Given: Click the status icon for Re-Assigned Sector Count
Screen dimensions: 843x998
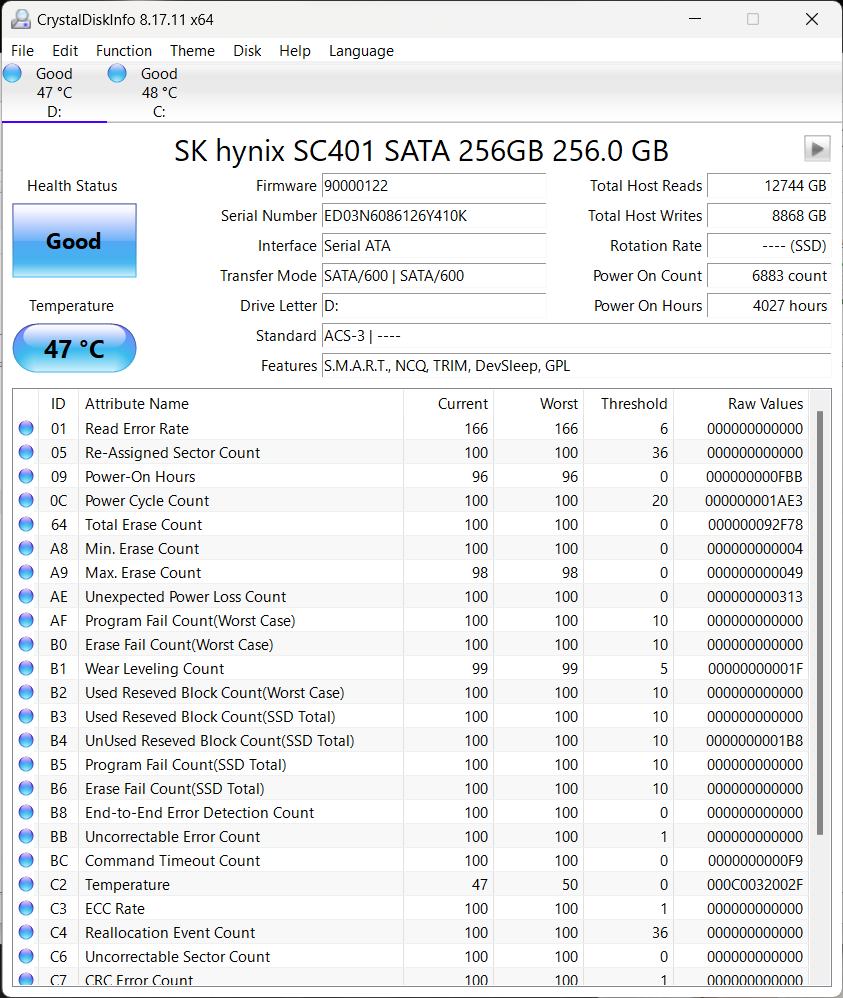Looking at the screenshot, I should 26,453.
